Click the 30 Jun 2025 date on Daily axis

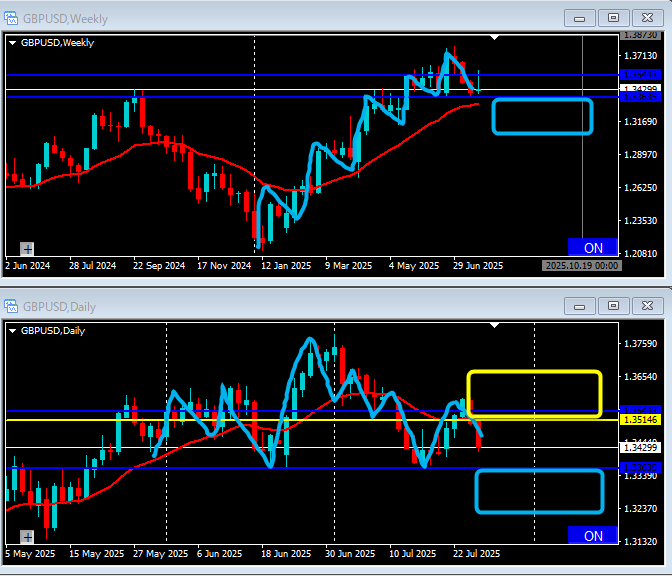[350, 554]
